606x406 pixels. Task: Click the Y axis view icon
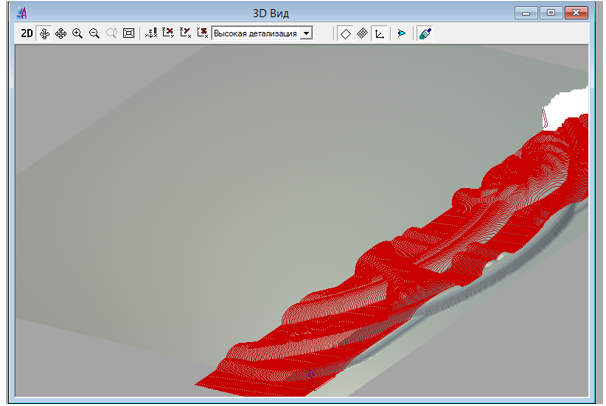click(185, 33)
